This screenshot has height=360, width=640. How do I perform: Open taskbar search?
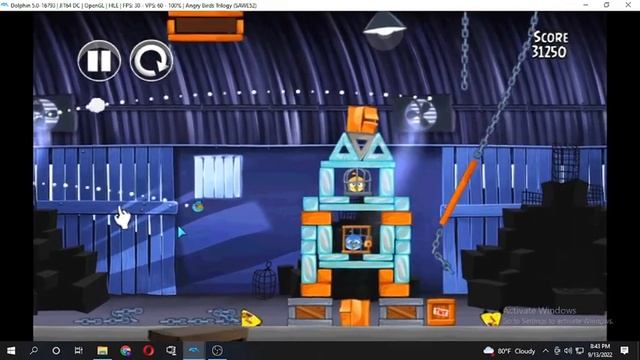point(34,351)
